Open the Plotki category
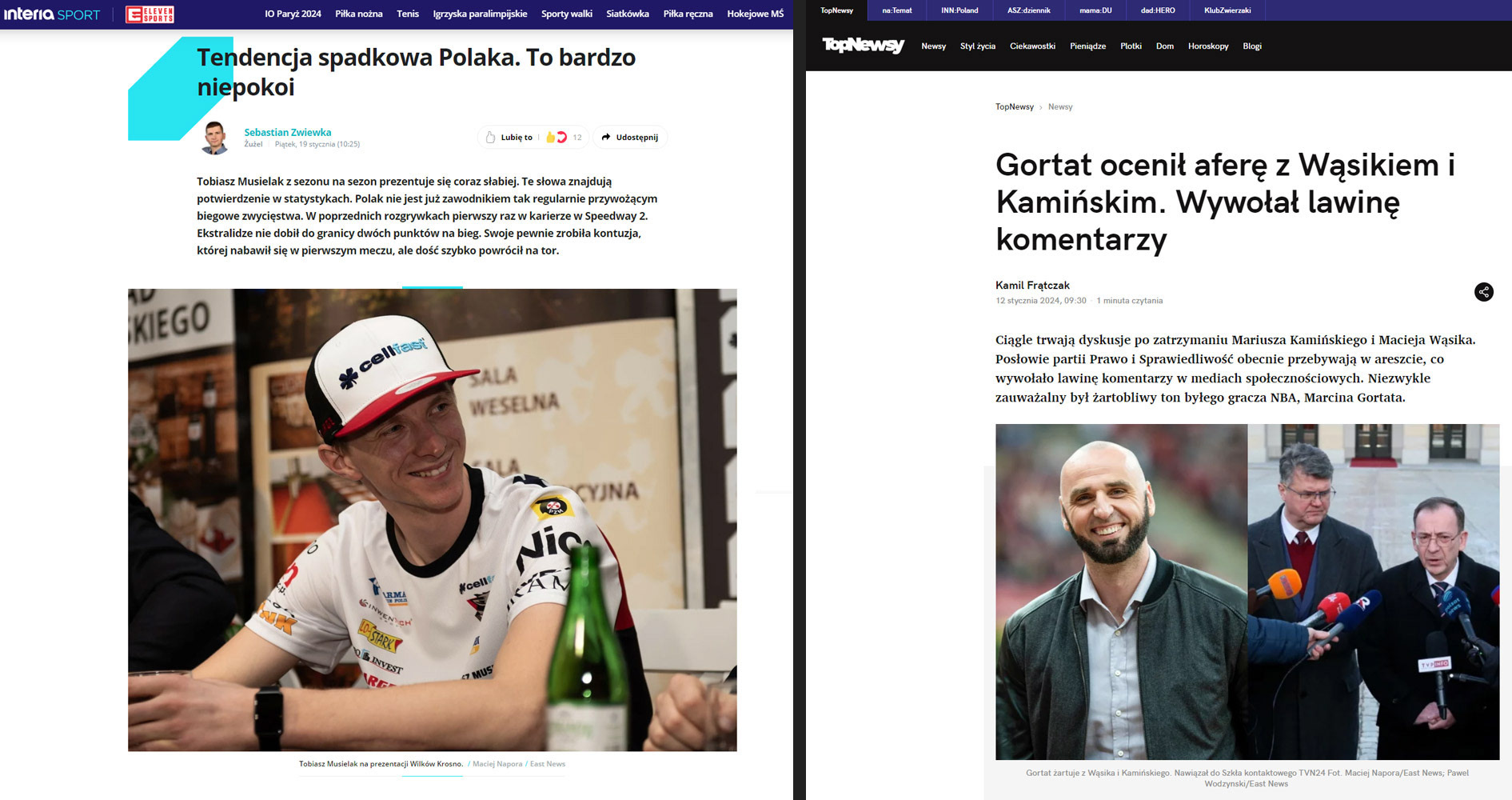Image resolution: width=1512 pixels, height=800 pixels. tap(1131, 46)
